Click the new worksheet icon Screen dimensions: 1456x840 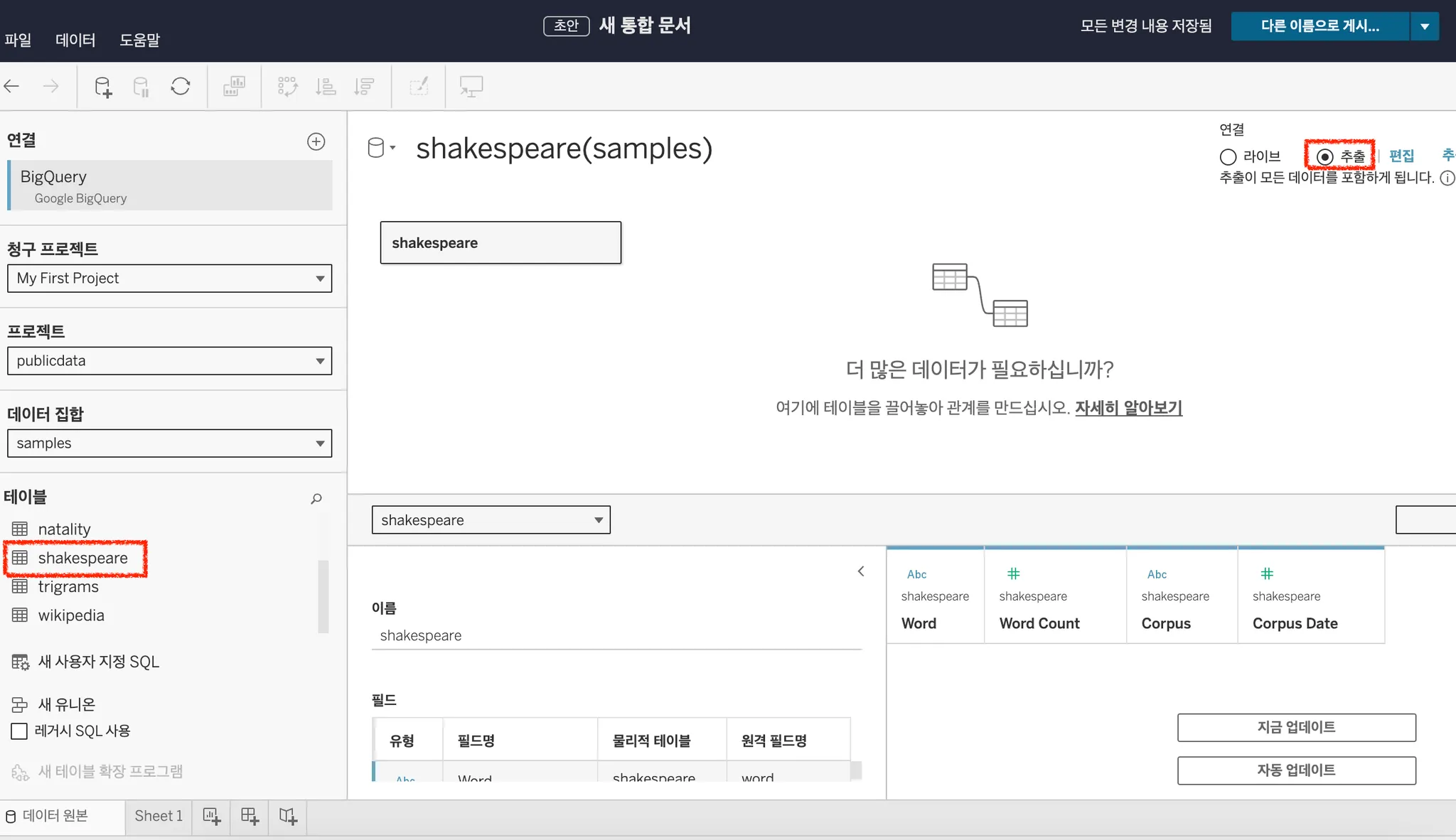212,816
